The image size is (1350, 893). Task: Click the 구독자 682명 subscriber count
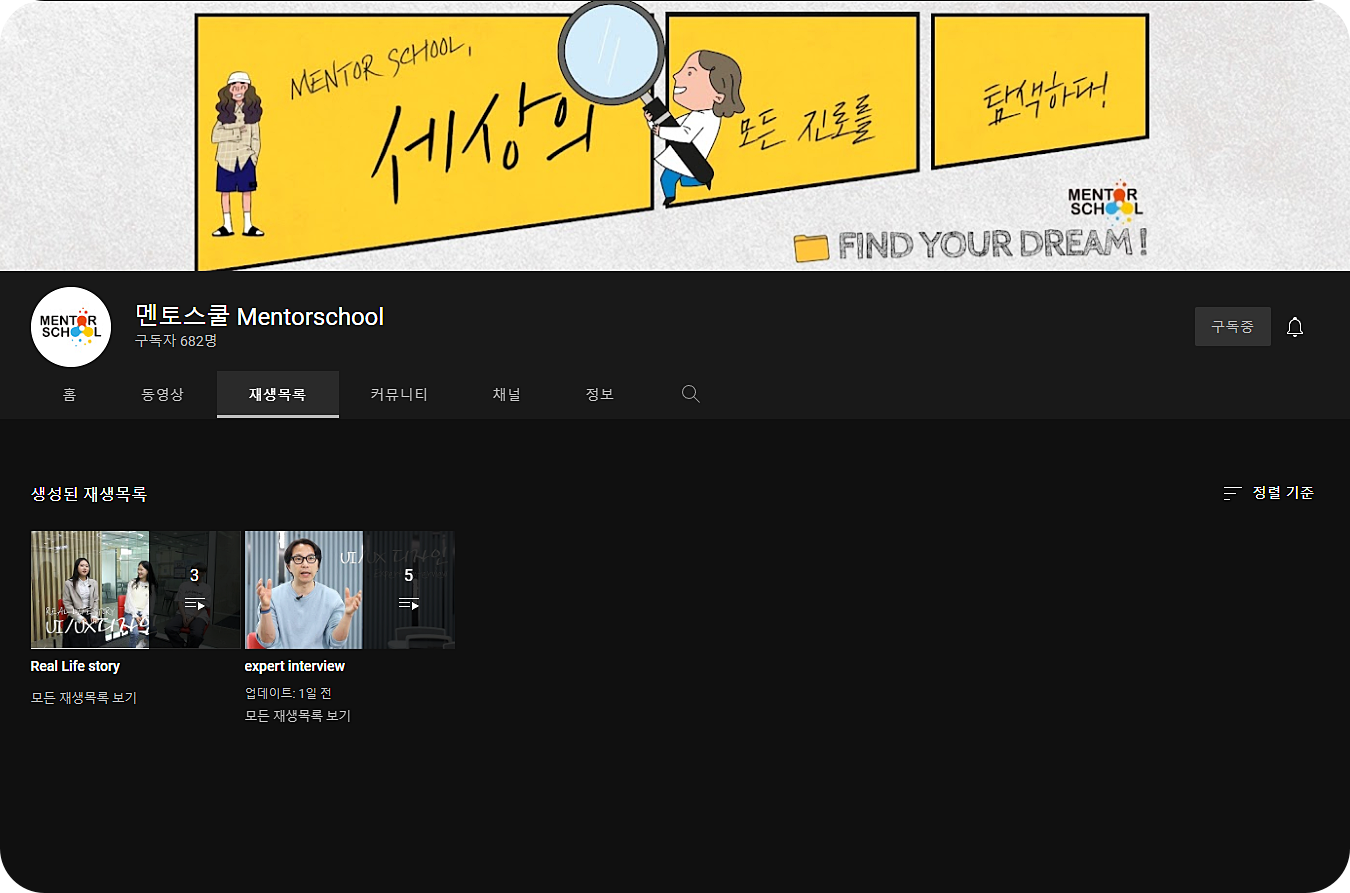pos(176,341)
